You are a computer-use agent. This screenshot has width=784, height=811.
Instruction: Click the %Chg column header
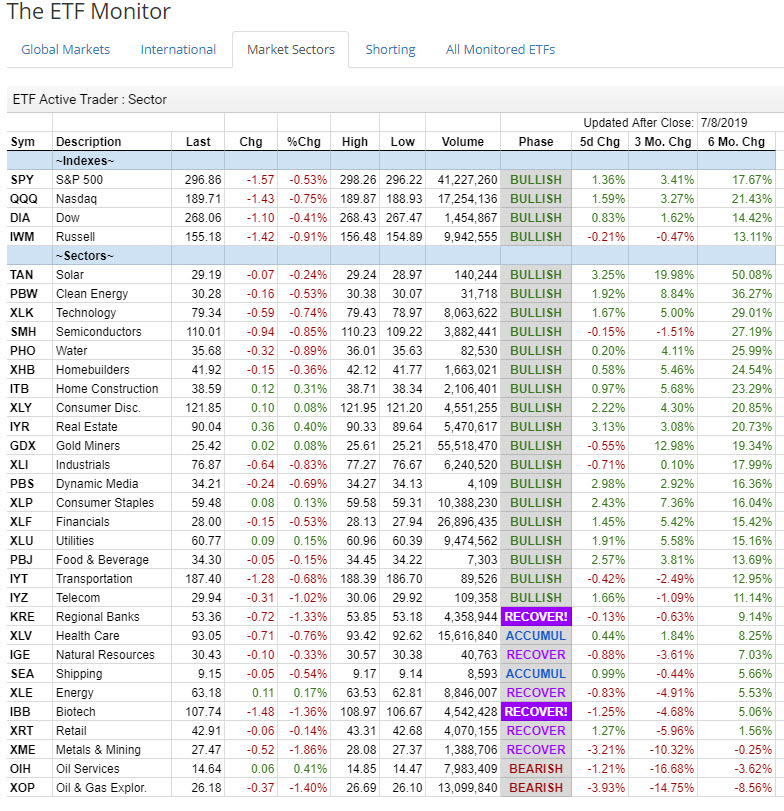point(304,142)
